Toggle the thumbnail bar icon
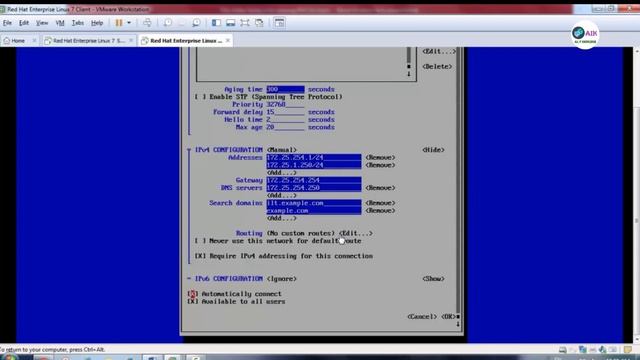The image size is (640, 360). pyautogui.click(x=231, y=23)
